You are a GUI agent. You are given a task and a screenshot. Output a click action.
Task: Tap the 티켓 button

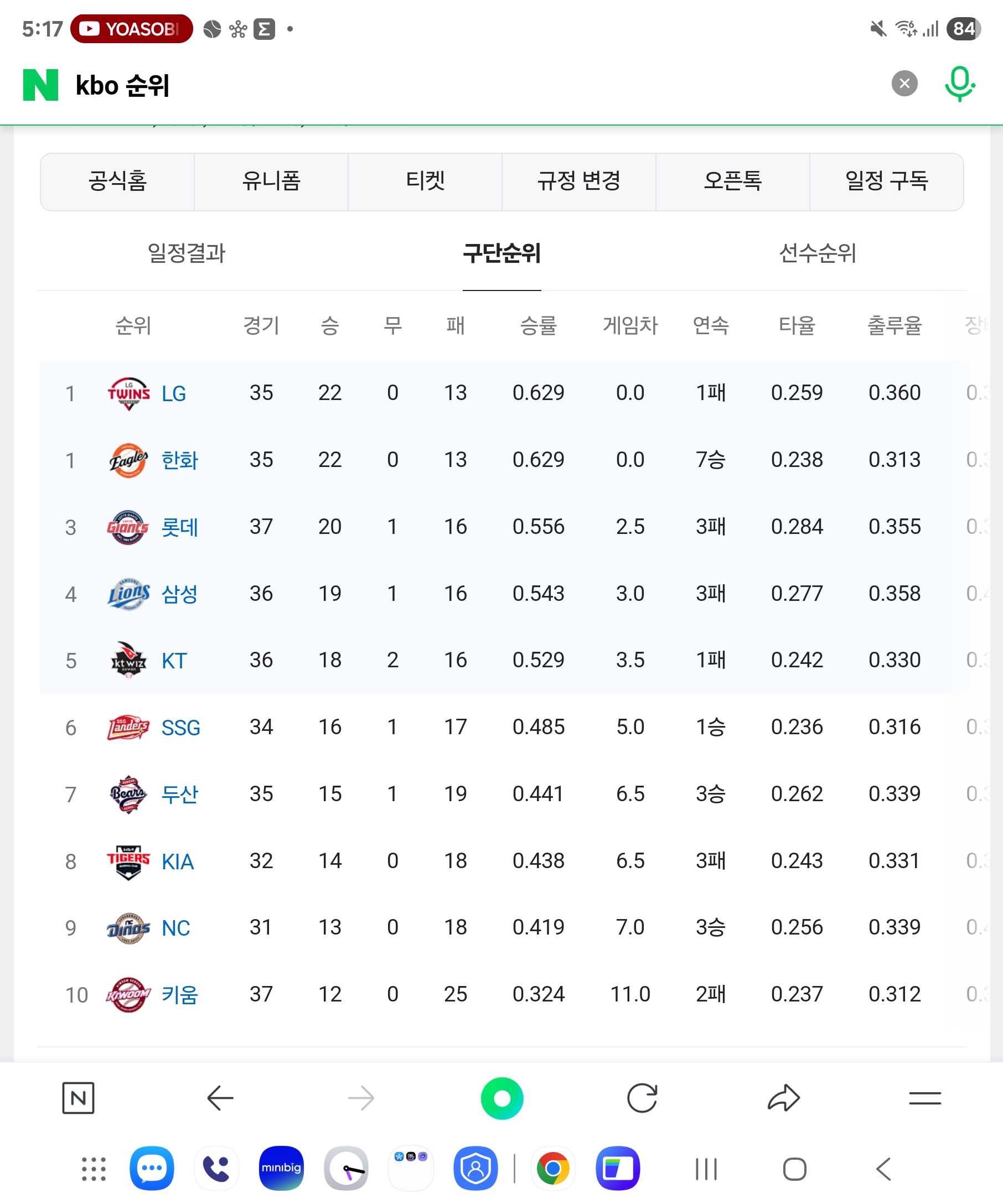click(425, 181)
